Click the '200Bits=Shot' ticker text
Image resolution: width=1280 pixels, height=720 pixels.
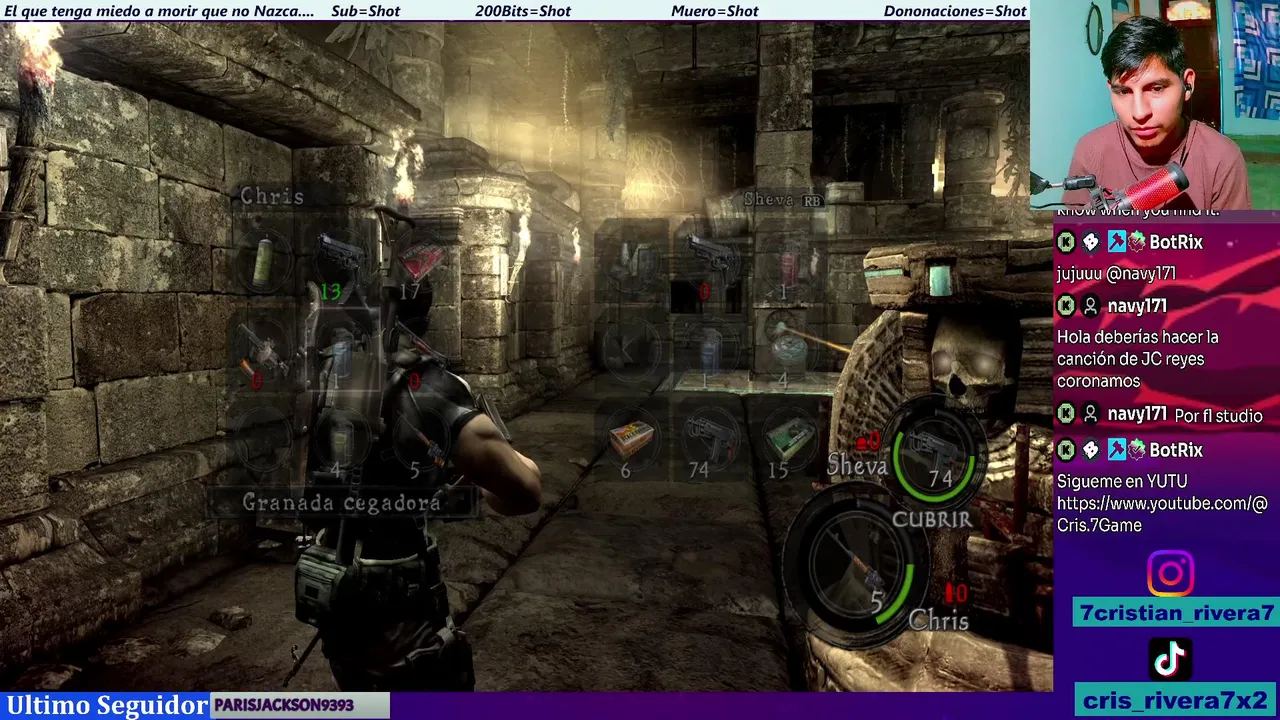pos(523,11)
